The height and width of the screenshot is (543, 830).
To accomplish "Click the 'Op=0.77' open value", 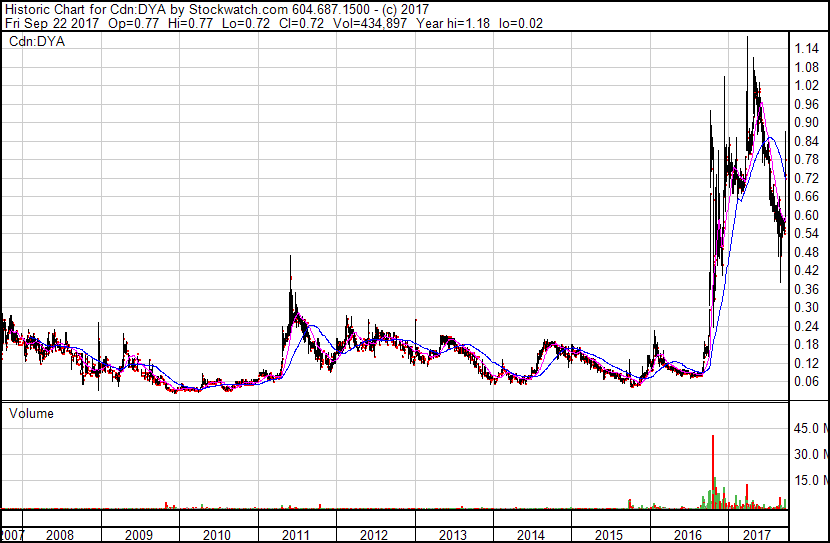I will [133, 23].
